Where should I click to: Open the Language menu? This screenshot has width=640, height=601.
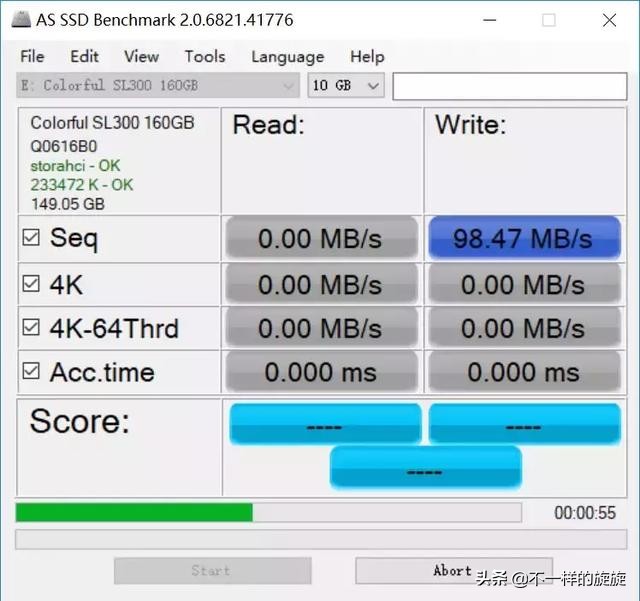(x=288, y=57)
